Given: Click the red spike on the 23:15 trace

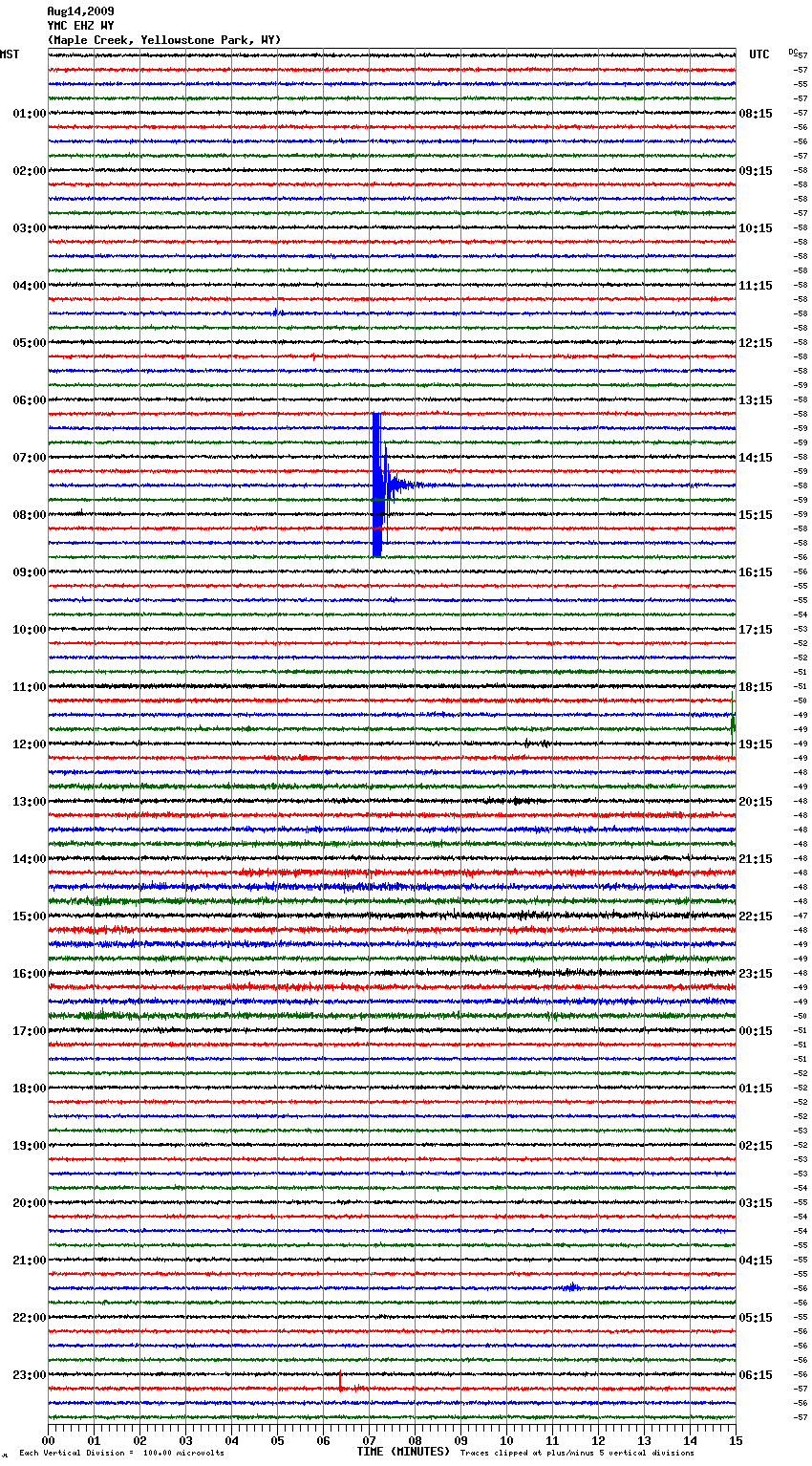Looking at the screenshot, I should pyautogui.click(x=340, y=1381).
